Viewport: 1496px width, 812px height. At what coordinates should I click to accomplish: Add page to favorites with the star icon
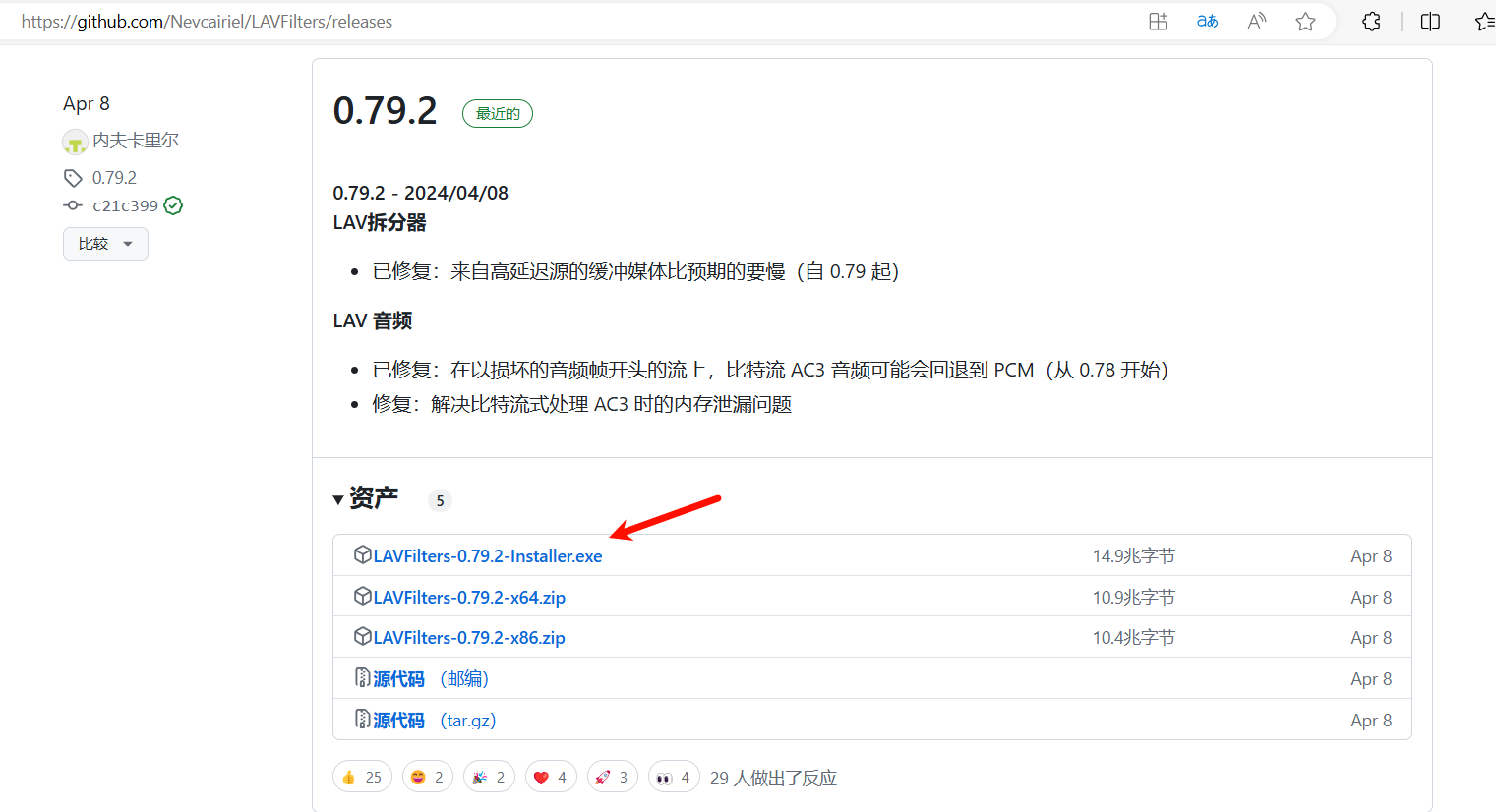pos(1305,21)
